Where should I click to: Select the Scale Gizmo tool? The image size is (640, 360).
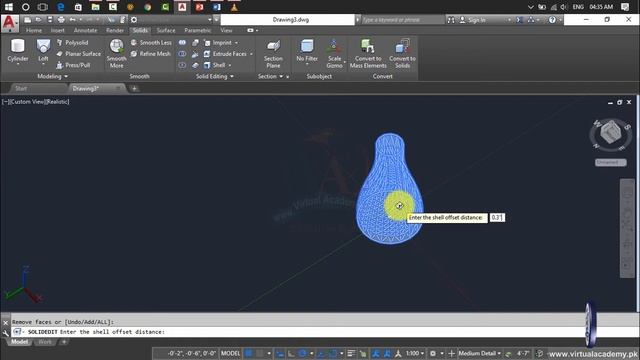334,53
